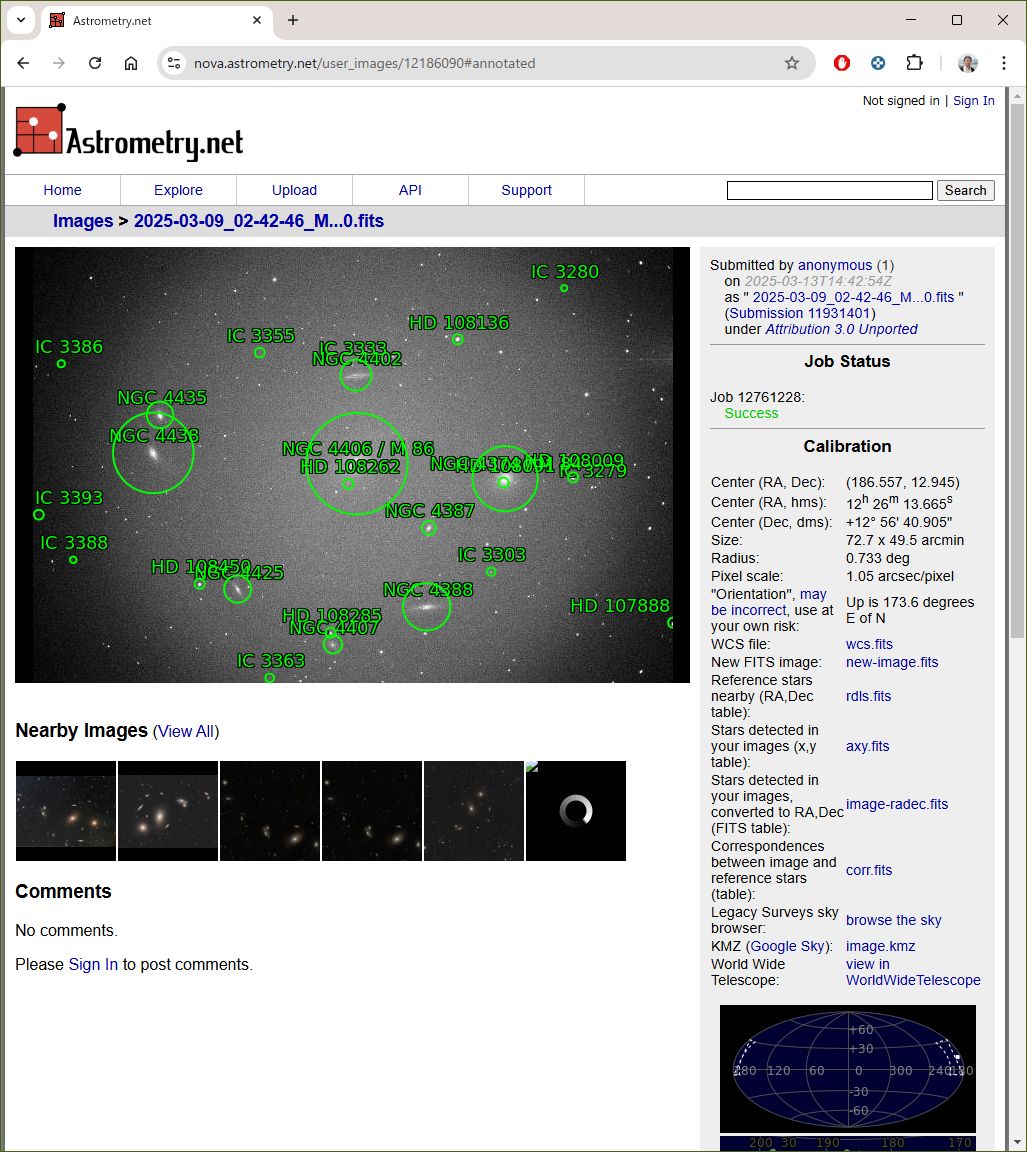Go to the browser home page icon
This screenshot has height=1152, width=1027.
click(131, 63)
